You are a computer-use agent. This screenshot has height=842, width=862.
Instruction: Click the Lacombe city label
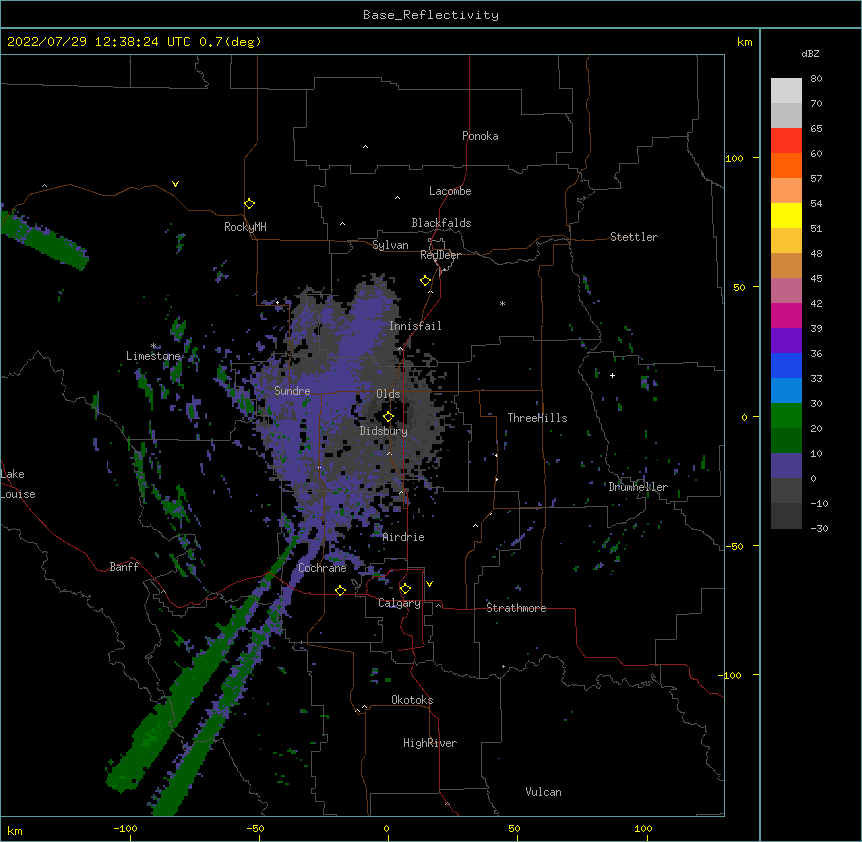point(450,191)
